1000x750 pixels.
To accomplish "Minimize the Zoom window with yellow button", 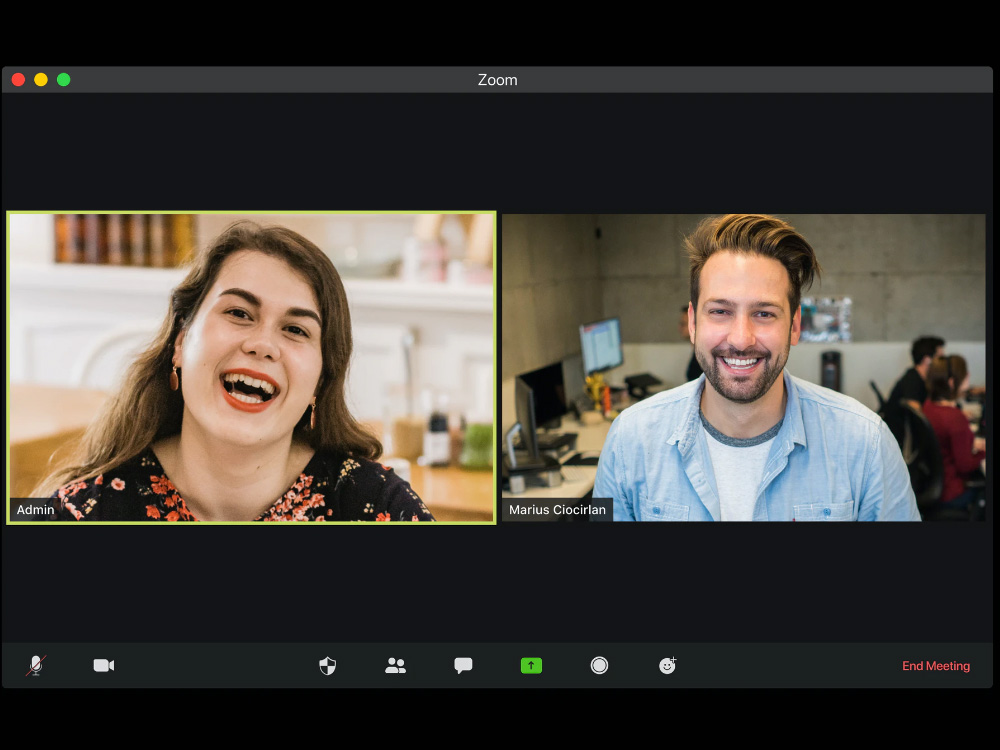I will click(x=41, y=80).
